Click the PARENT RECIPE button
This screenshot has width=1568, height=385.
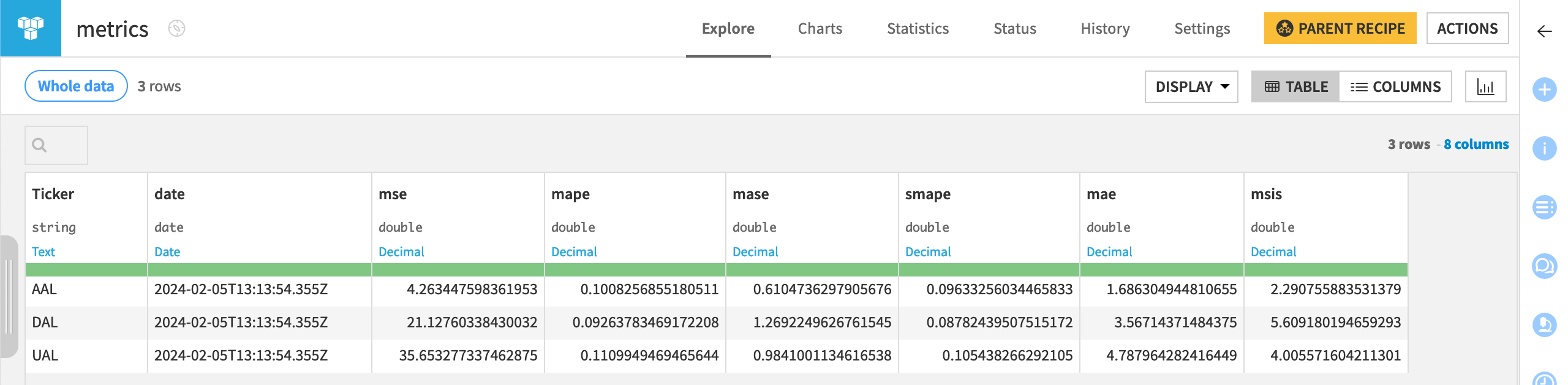click(1340, 28)
